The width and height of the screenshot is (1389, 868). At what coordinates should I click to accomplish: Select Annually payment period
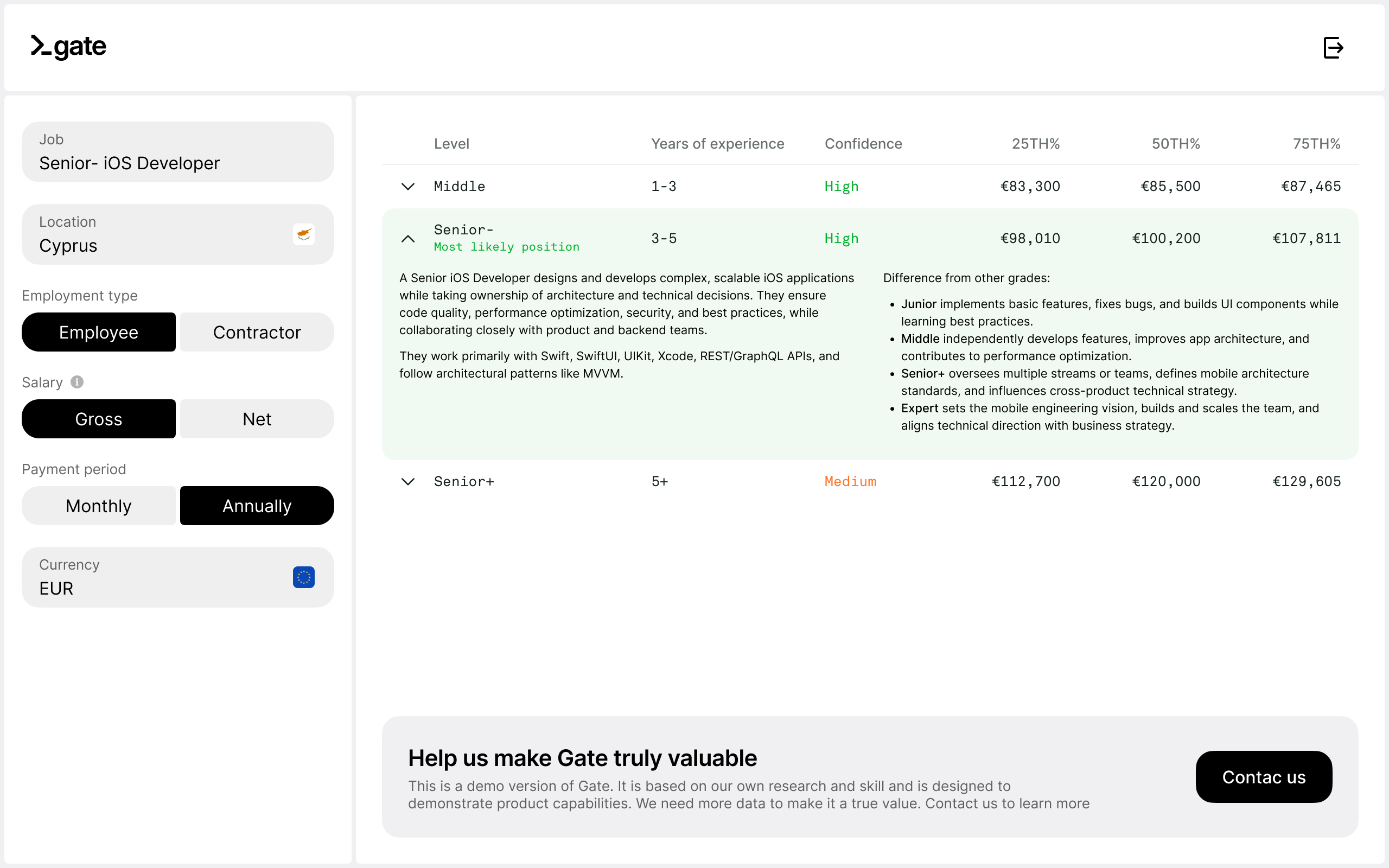point(257,506)
